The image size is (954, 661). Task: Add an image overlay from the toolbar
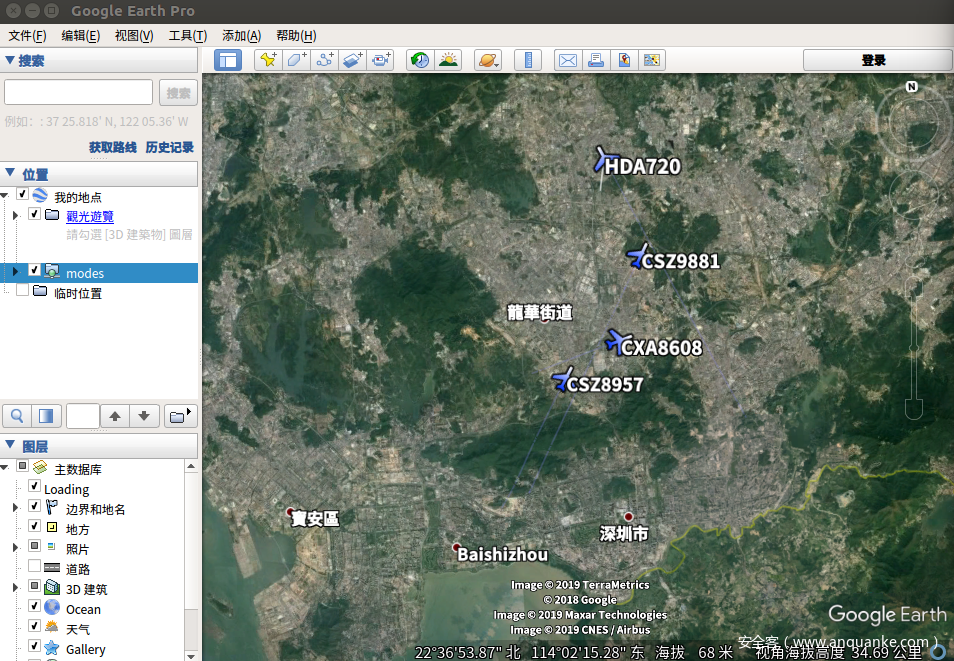click(353, 60)
